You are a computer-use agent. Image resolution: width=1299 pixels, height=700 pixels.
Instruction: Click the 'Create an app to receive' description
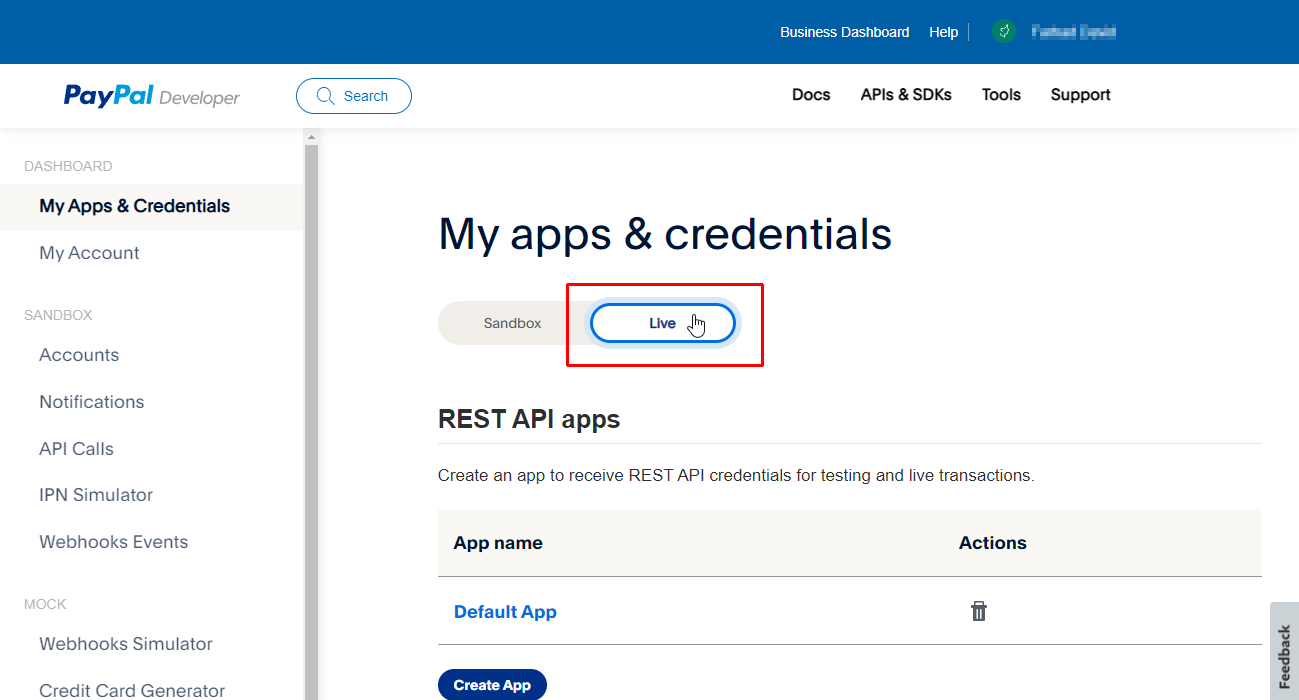click(736, 475)
